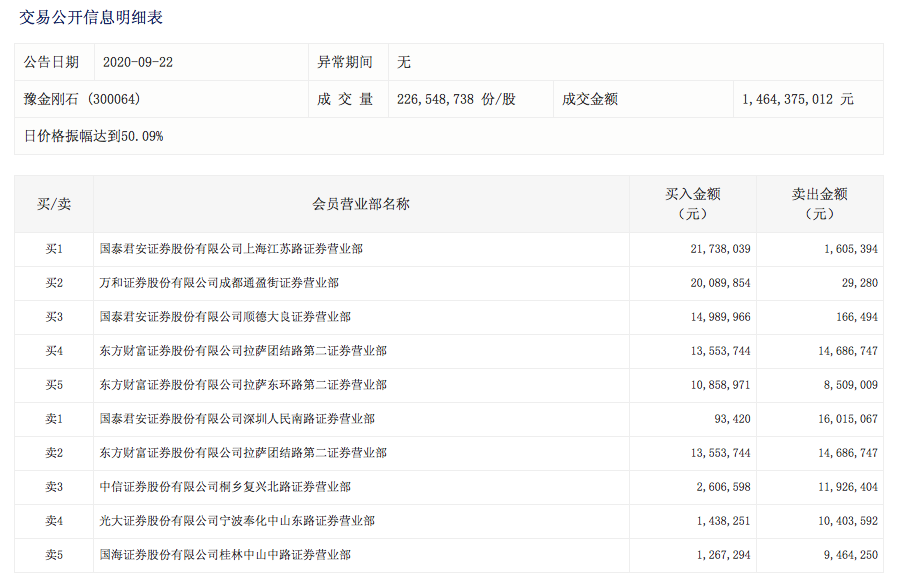The height and width of the screenshot is (575, 897).
Task: Select the 卖5 row label
Action: [x=54, y=556]
